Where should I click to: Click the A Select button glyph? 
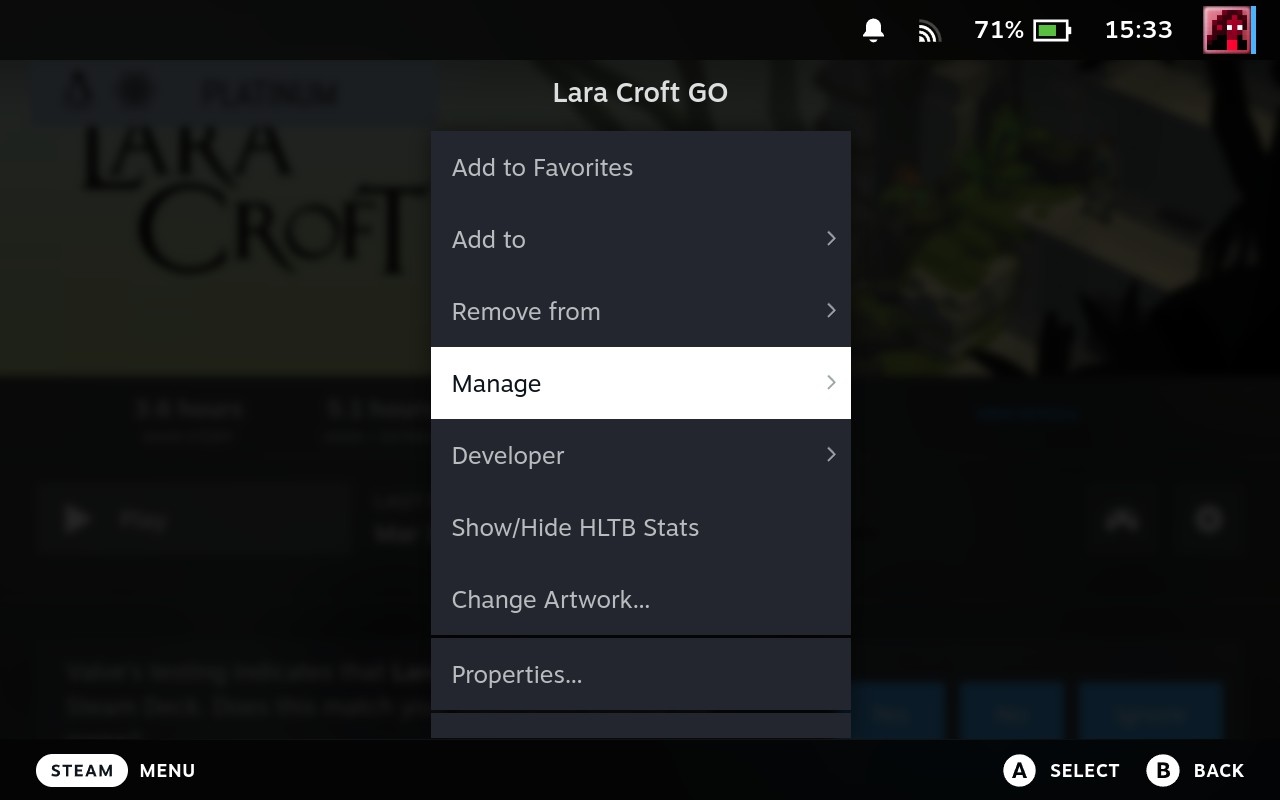[1019, 770]
